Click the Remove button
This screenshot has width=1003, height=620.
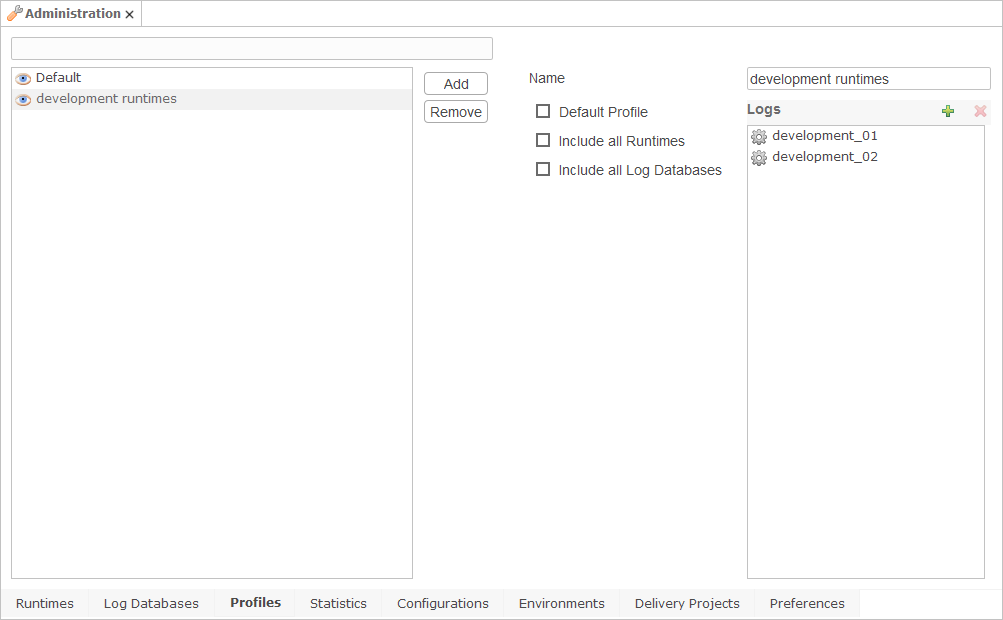click(x=455, y=112)
